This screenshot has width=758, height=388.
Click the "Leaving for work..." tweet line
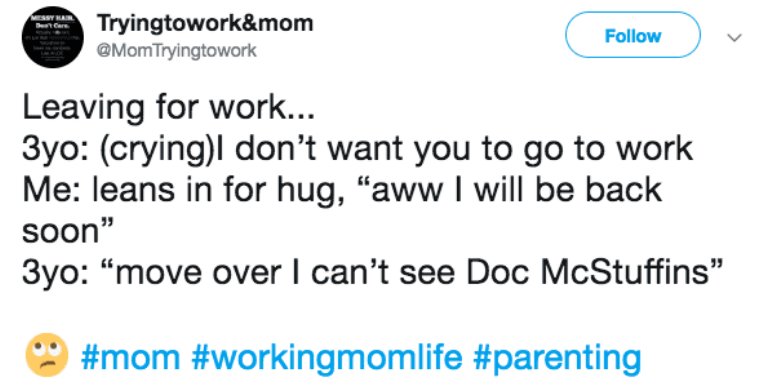(x=168, y=108)
